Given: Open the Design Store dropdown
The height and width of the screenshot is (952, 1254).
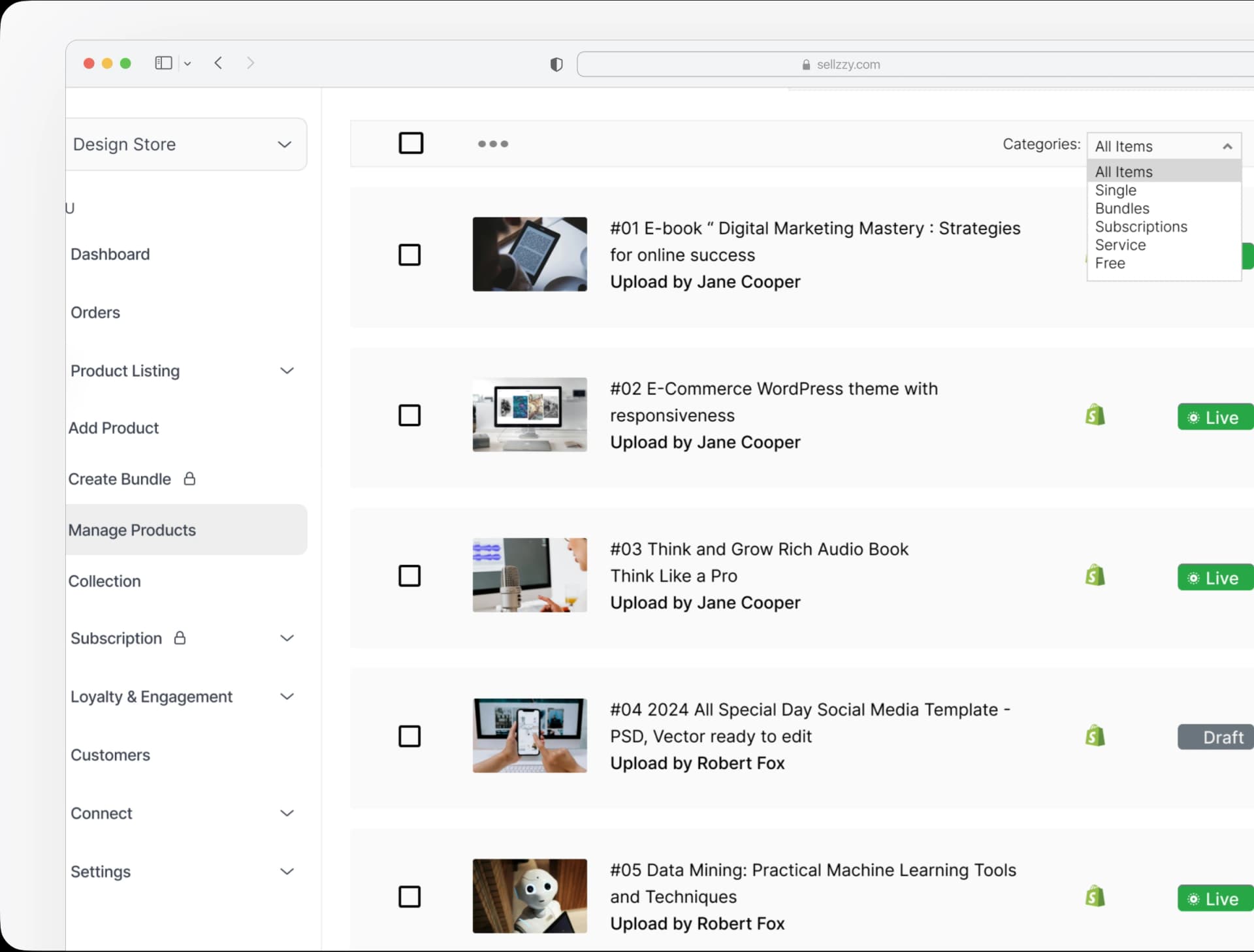Looking at the screenshot, I should (x=186, y=144).
